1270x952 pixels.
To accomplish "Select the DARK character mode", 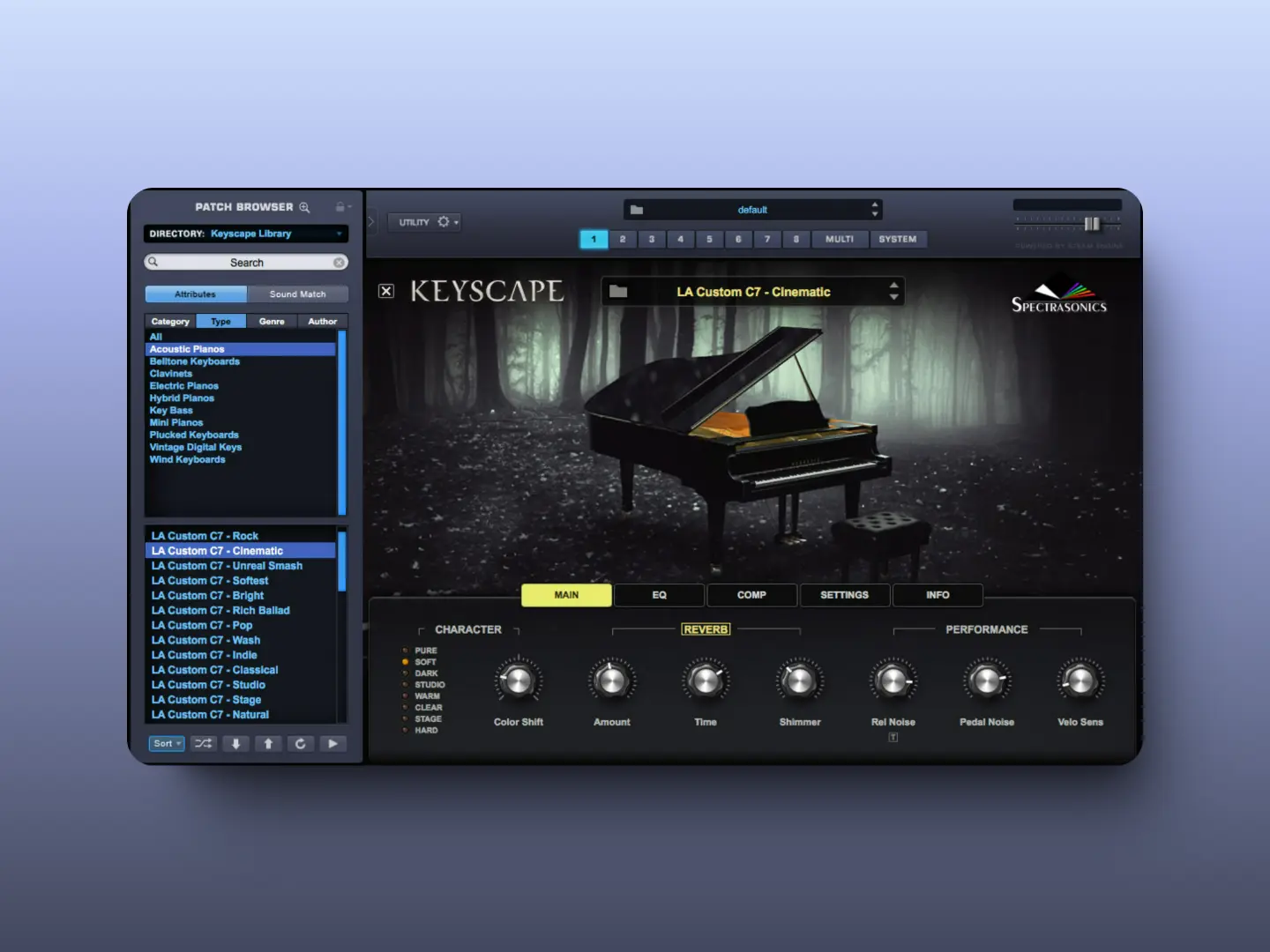I will click(x=421, y=673).
